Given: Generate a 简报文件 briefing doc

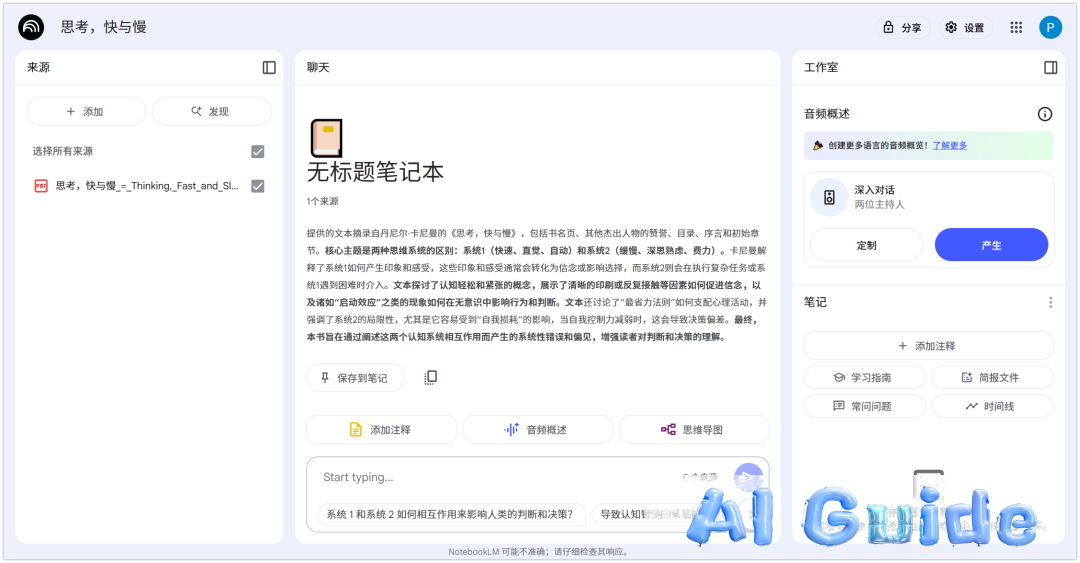Looking at the screenshot, I should pyautogui.click(x=992, y=377).
